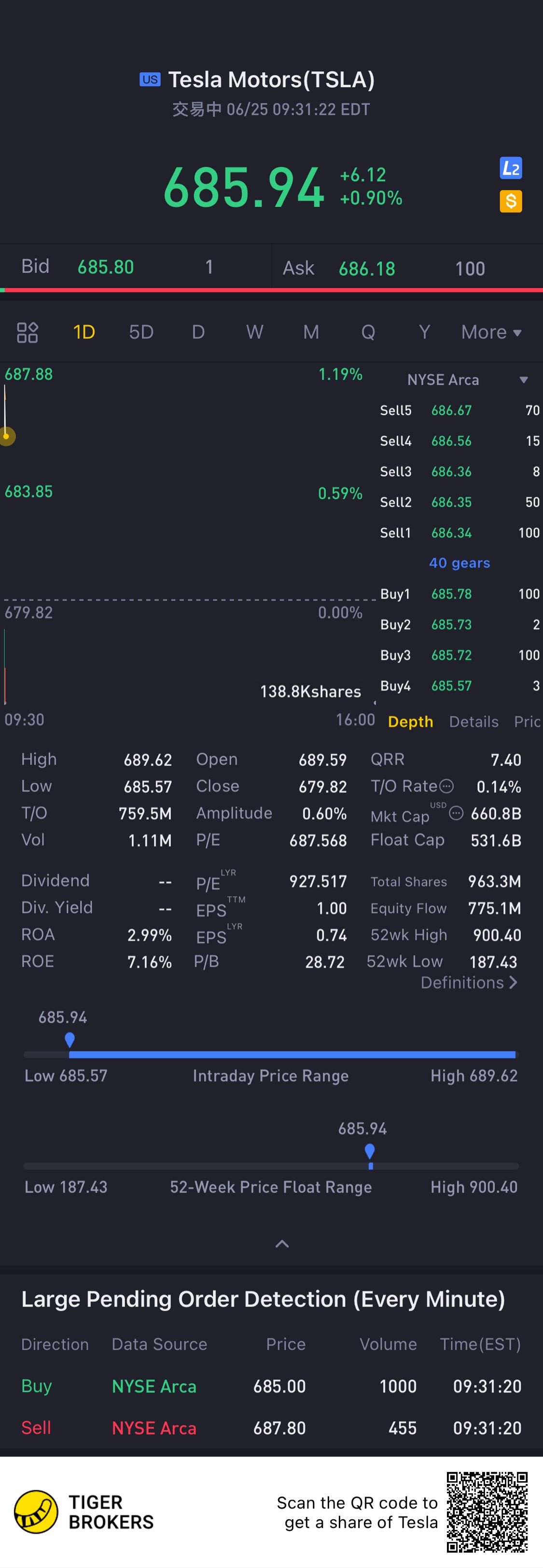Switch to the Y yearly chart

[x=425, y=332]
